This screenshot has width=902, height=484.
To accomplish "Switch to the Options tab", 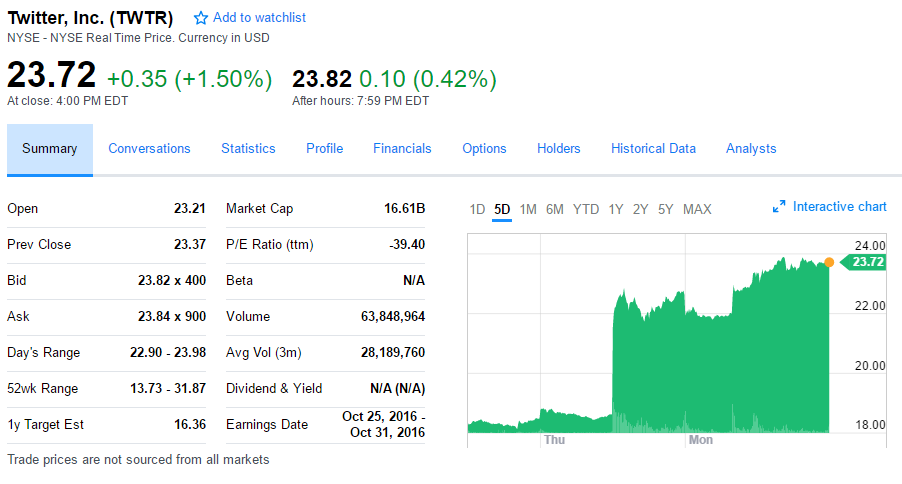I will point(484,148).
